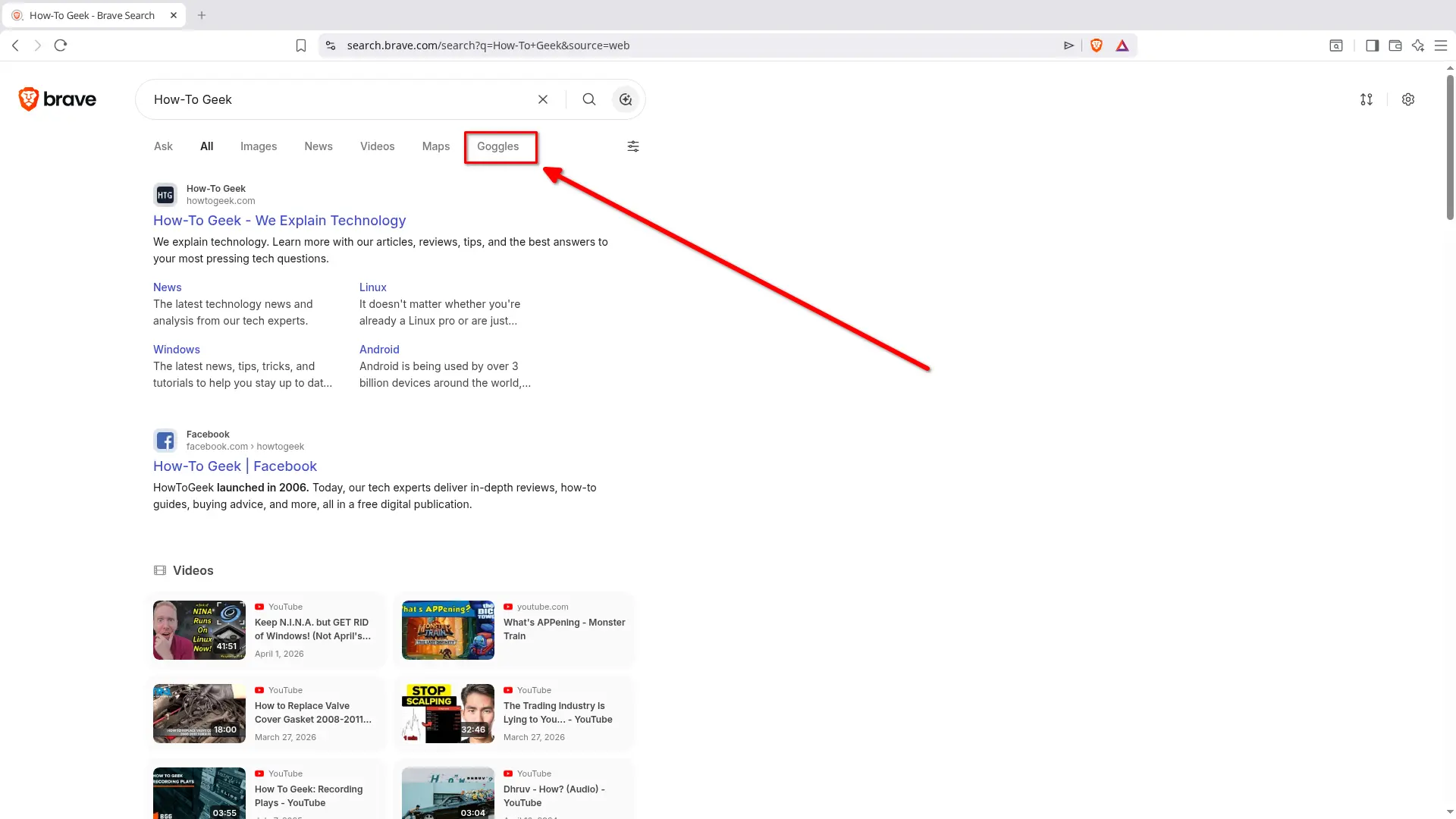The image size is (1456, 819).
Task: Open the Android sitelink
Action: click(379, 350)
